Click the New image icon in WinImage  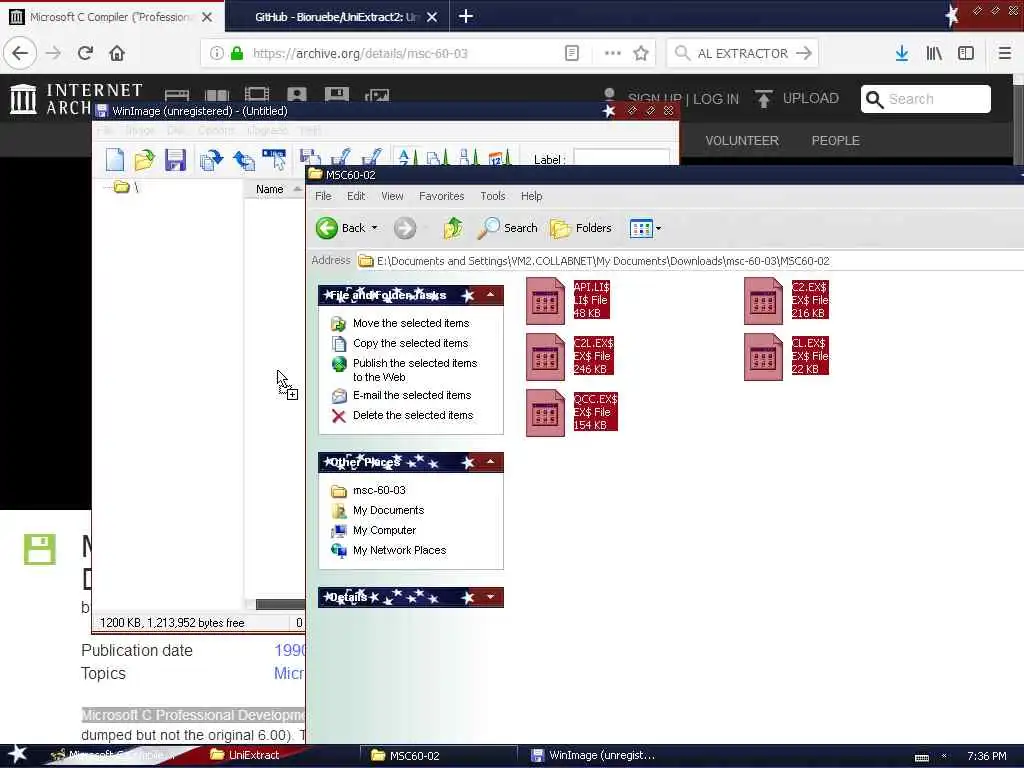pos(115,159)
